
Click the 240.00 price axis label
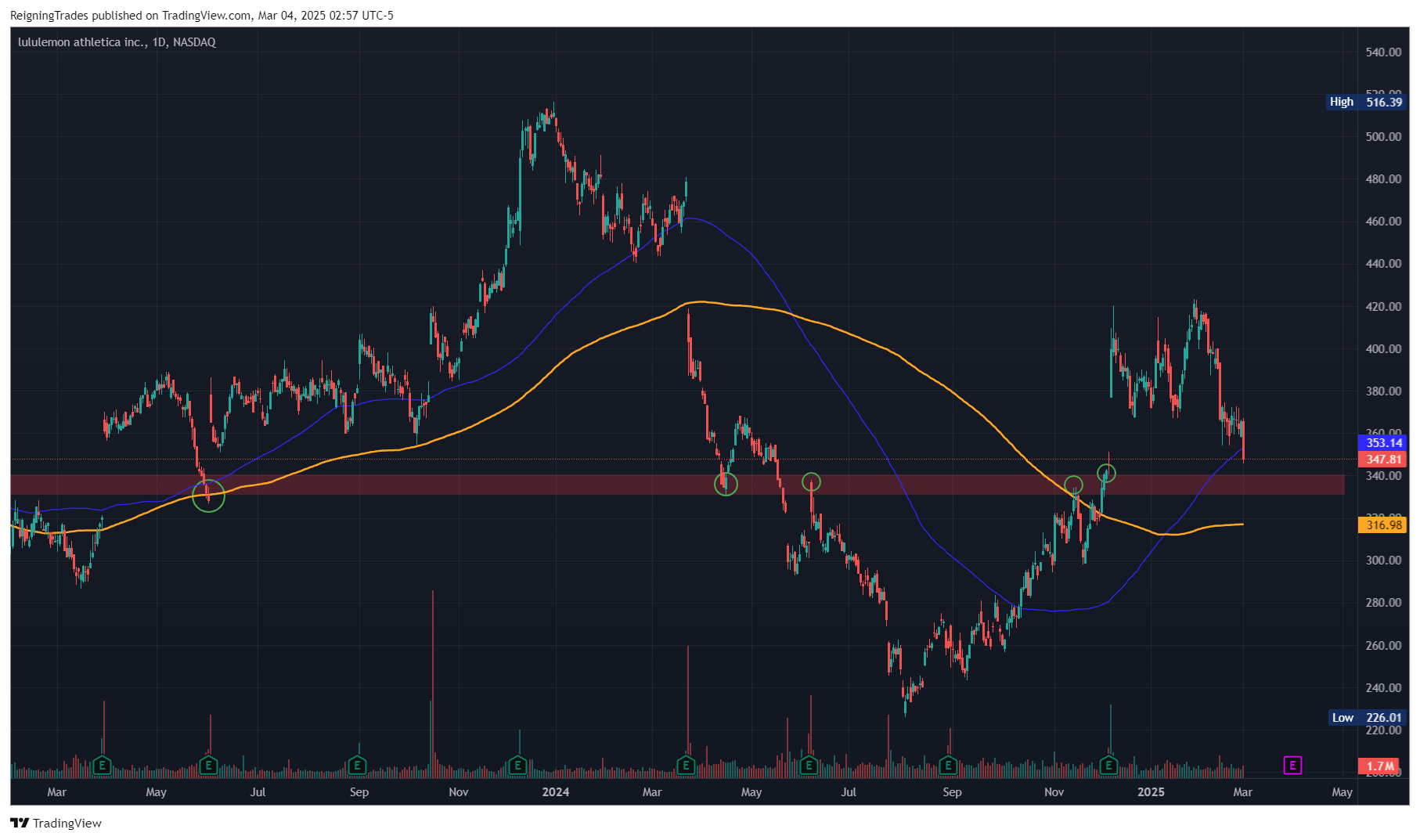click(1383, 688)
